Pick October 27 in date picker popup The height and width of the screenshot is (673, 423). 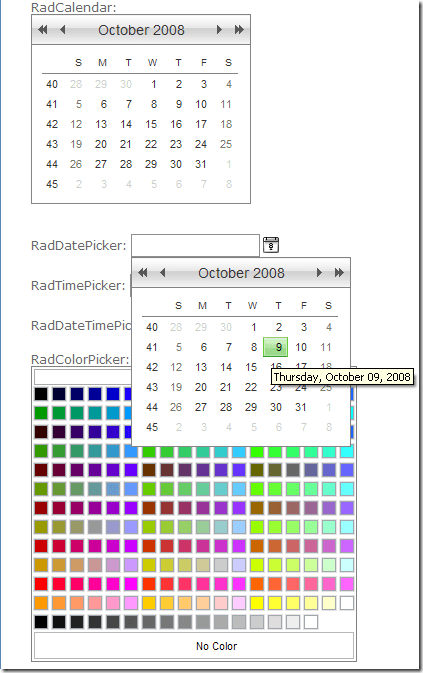pyautogui.click(x=201, y=407)
